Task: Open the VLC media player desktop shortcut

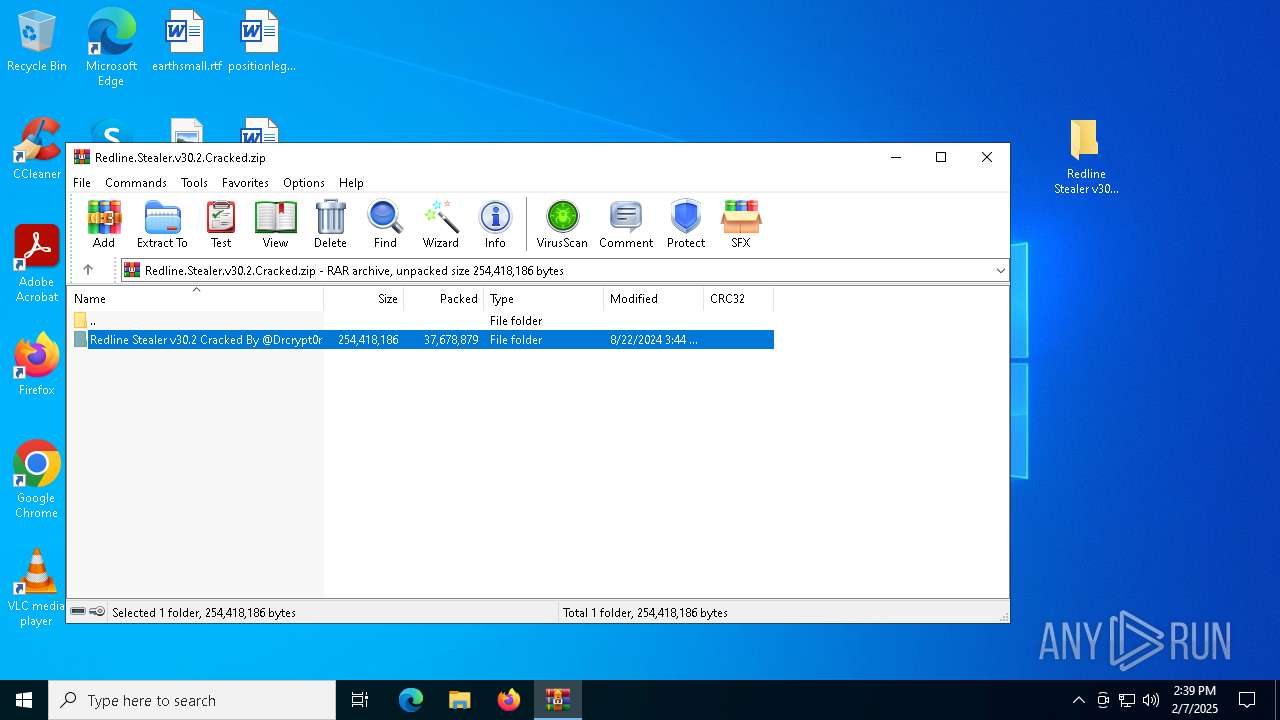Action: point(37,588)
